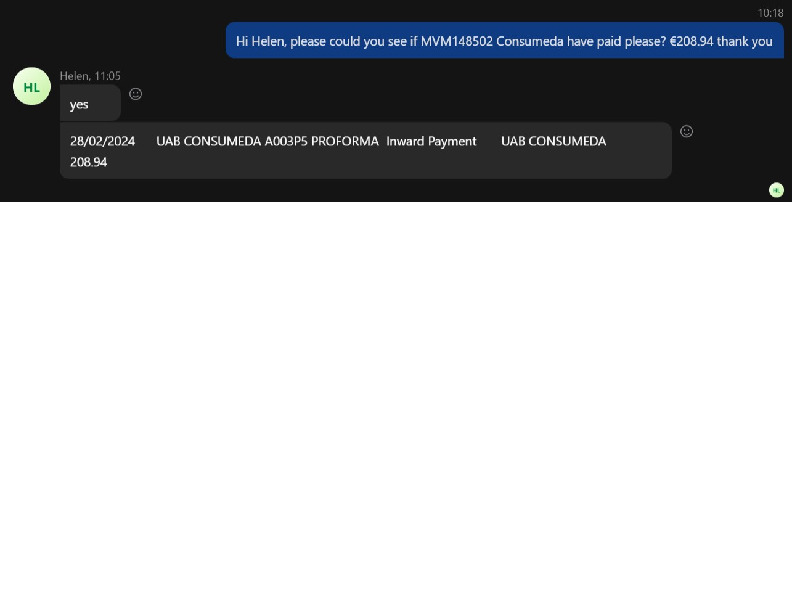The height and width of the screenshot is (612, 792).
Task: Click the small read-receipt avatar
Action: (x=776, y=190)
